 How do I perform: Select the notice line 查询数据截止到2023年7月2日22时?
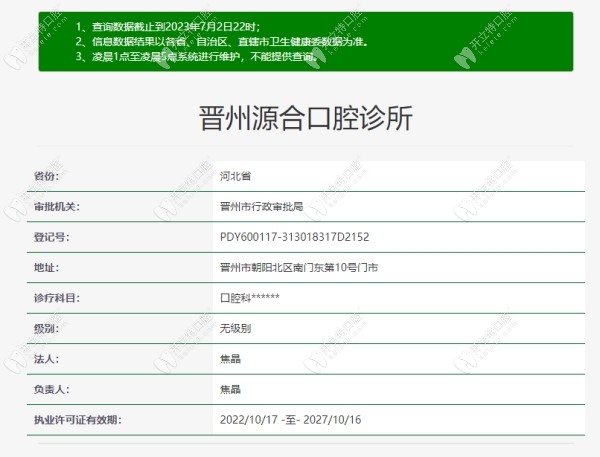tap(168, 26)
